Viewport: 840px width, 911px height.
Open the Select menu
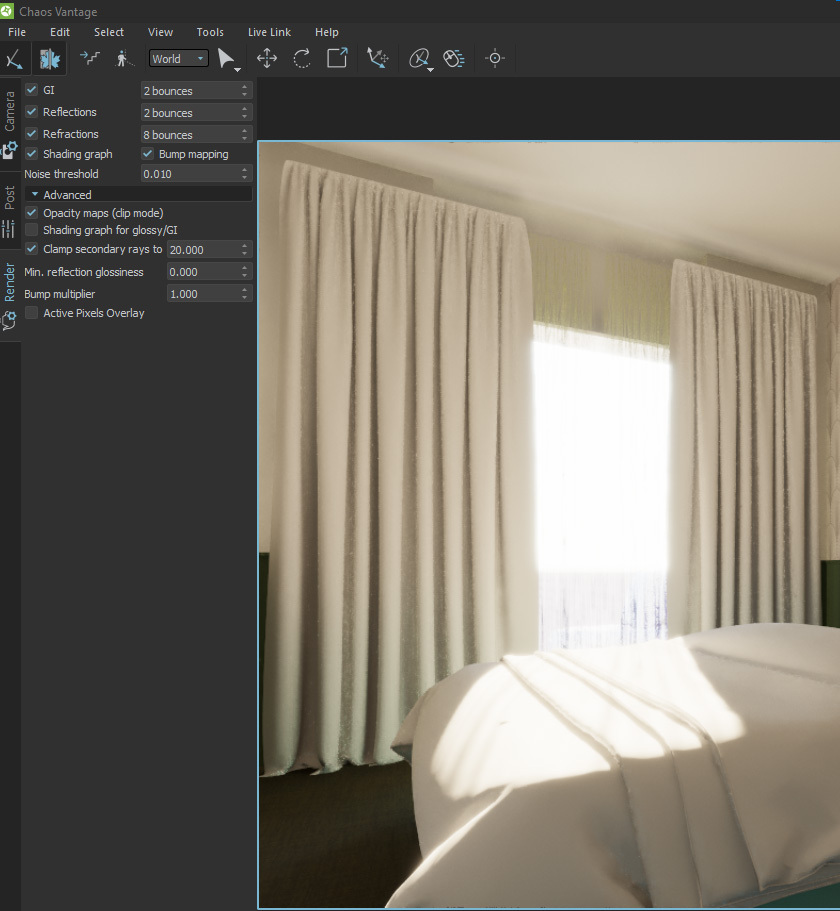click(109, 32)
